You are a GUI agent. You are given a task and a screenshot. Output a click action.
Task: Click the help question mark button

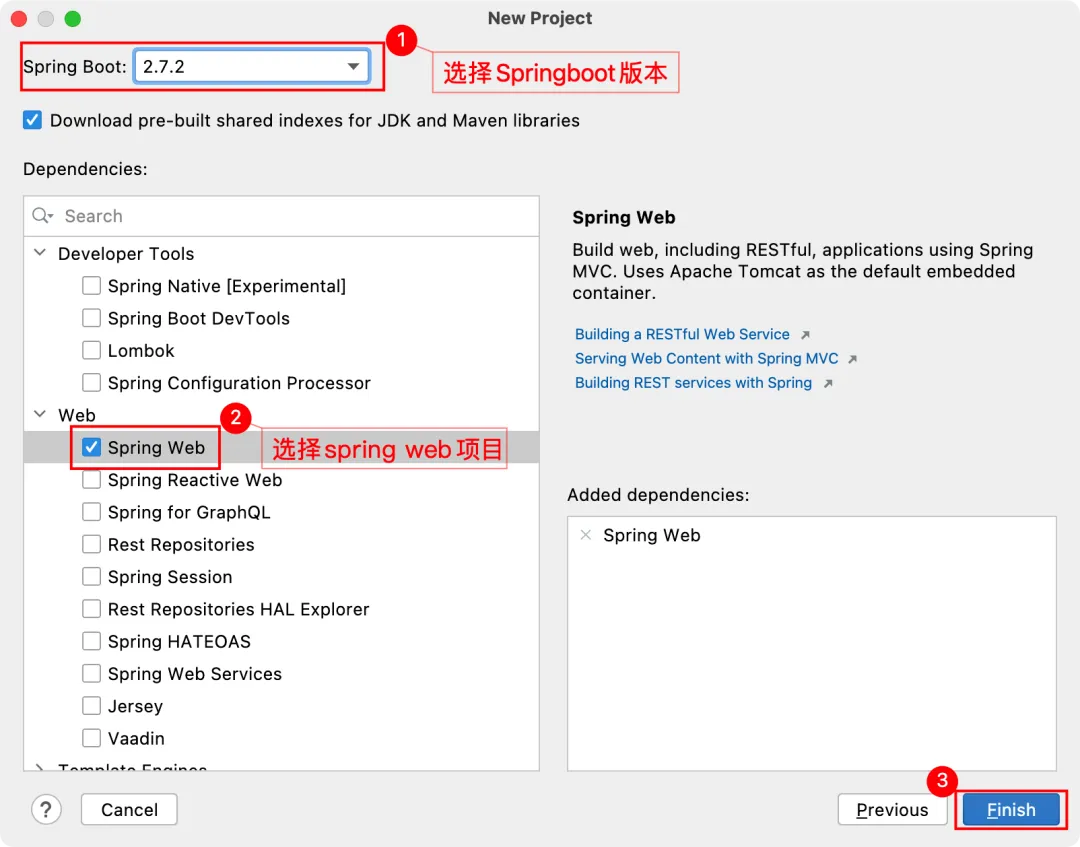coord(46,810)
